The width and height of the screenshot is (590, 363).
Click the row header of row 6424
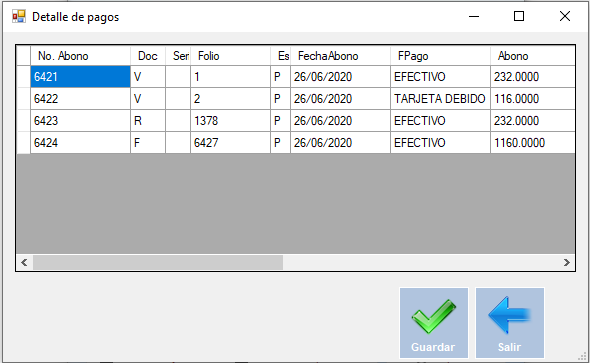pyautogui.click(x=23, y=143)
